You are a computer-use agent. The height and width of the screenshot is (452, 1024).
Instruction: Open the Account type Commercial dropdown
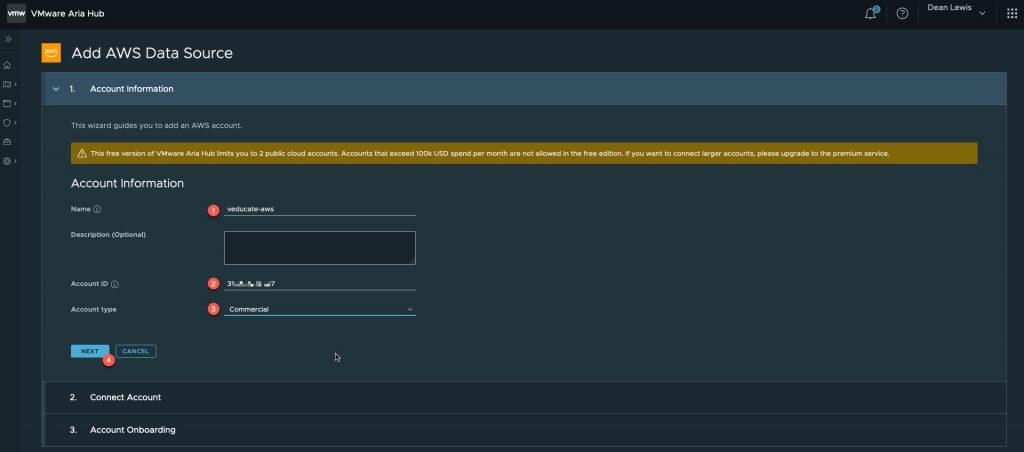point(319,309)
